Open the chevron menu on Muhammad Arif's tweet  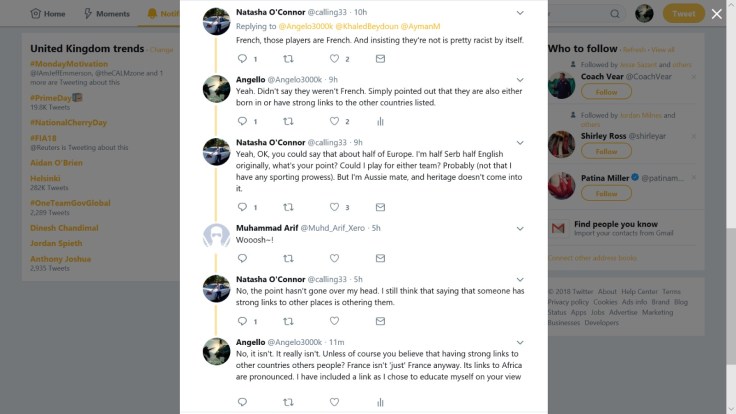pos(519,226)
